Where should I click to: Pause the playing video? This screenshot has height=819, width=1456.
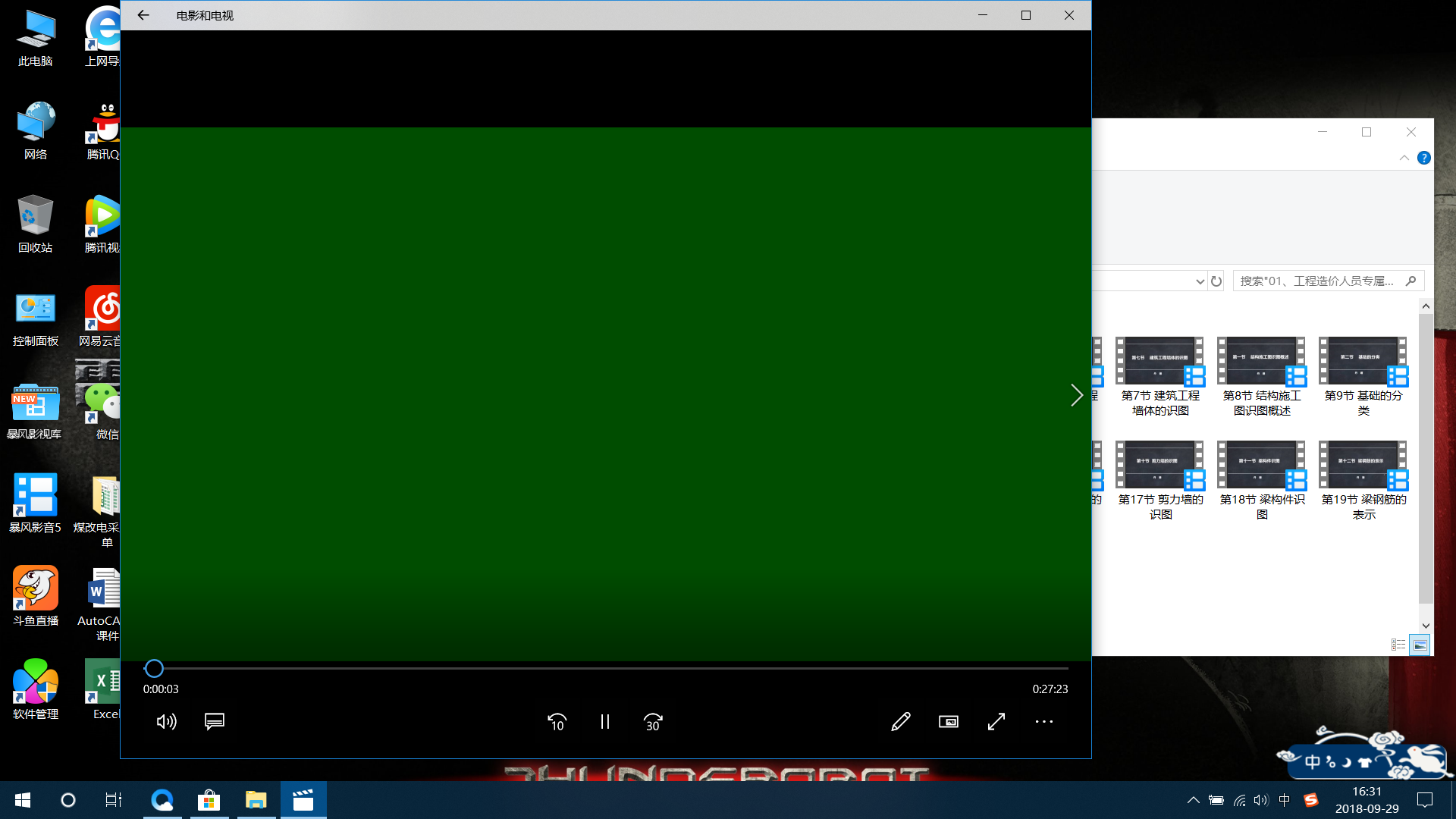604,722
